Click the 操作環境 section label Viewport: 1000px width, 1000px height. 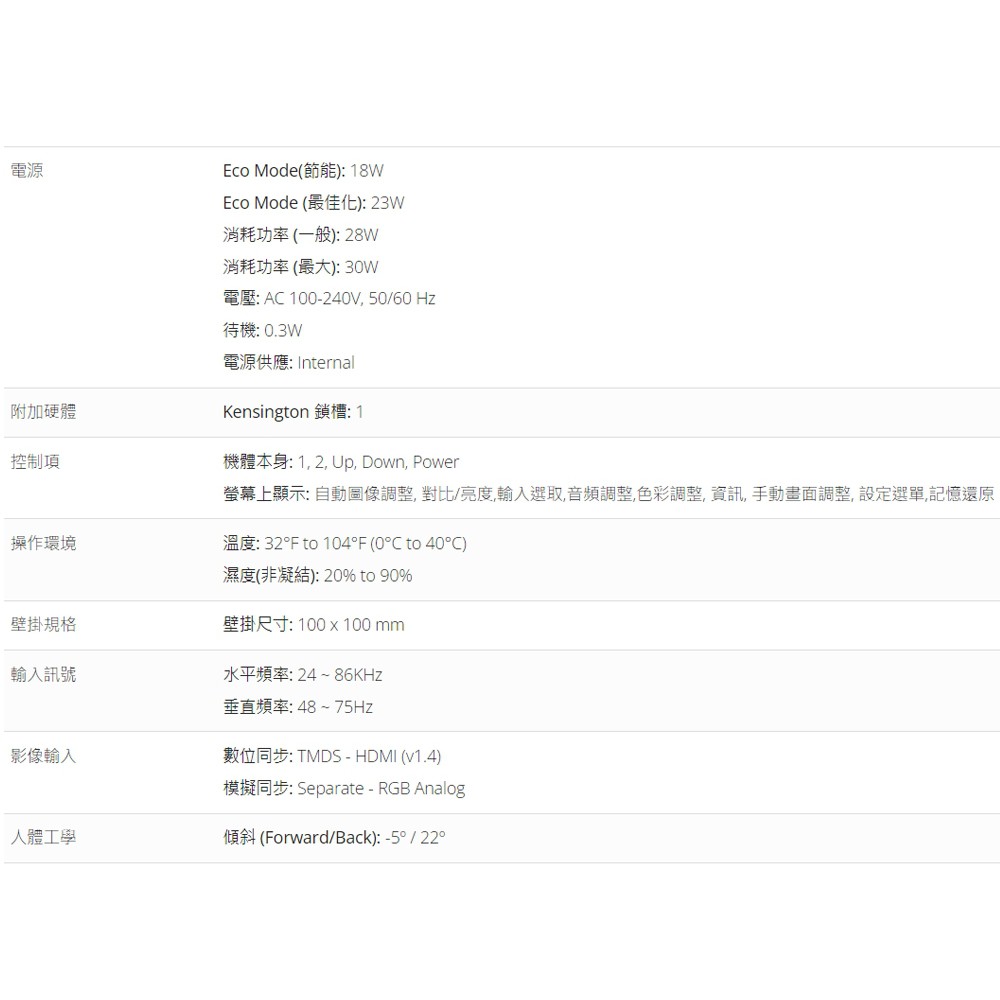click(x=43, y=544)
